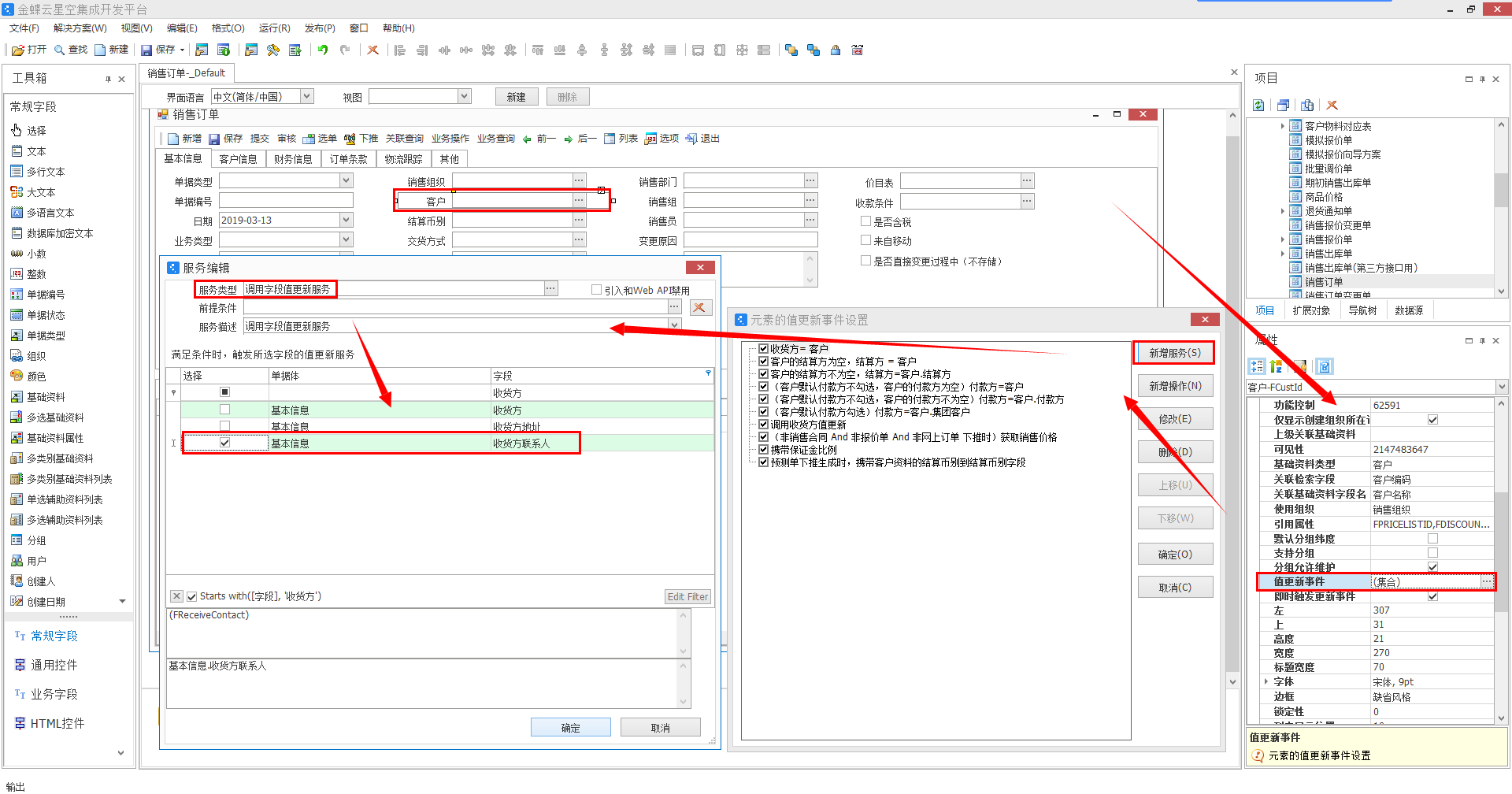This screenshot has height=794, width=1512.
Task: Click the 打开 (Open) toolbar icon
Action: coord(18,50)
